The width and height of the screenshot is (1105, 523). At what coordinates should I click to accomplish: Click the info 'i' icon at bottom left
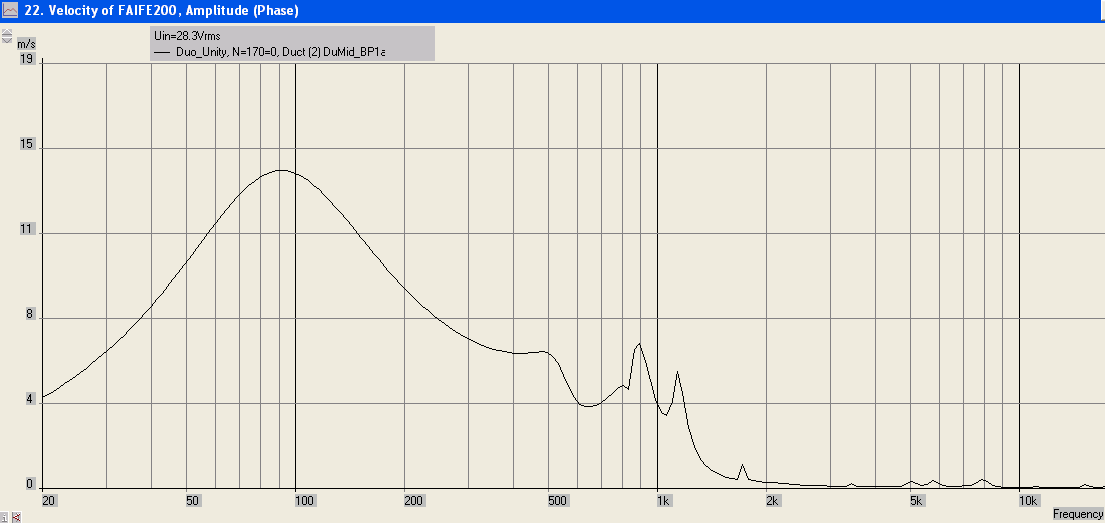pos(4,517)
